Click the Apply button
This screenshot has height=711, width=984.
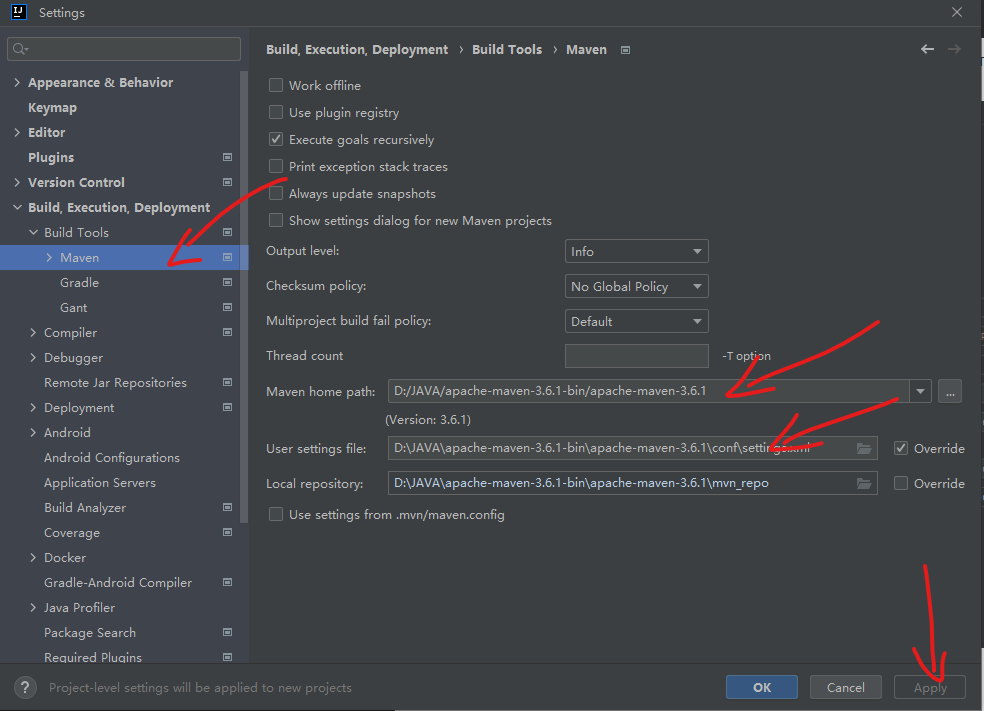pyautogui.click(x=929, y=687)
